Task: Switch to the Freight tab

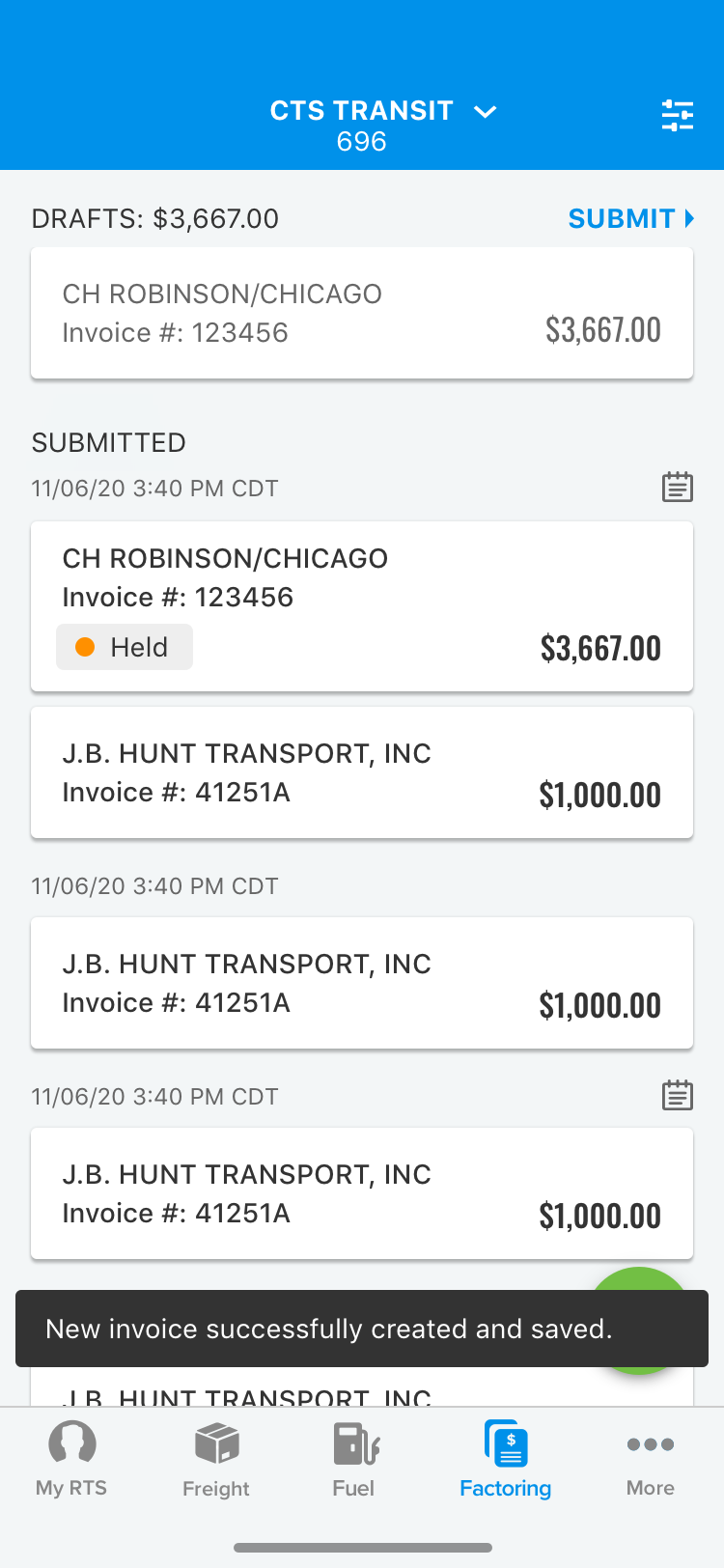Action: 216,1459
